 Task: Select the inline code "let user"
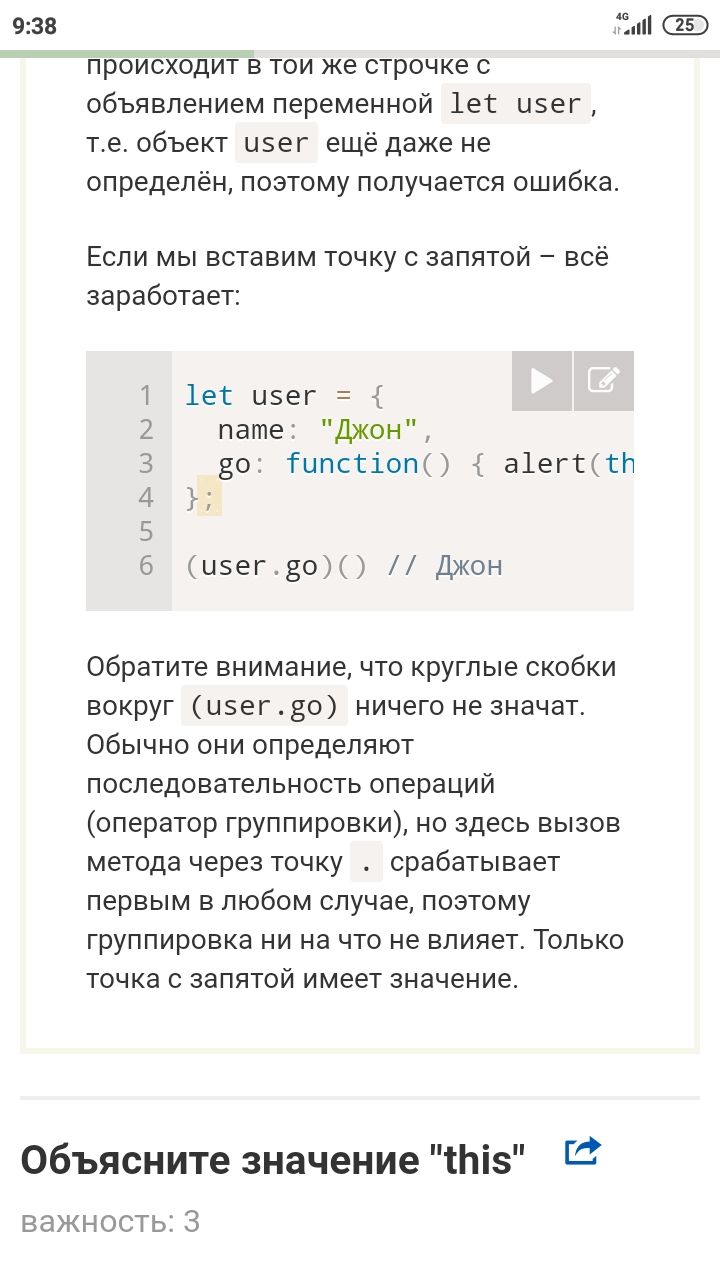click(516, 103)
